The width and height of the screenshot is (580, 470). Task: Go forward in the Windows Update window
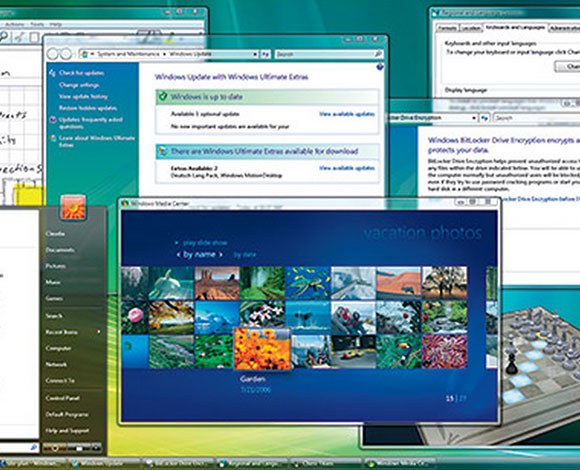(65, 54)
